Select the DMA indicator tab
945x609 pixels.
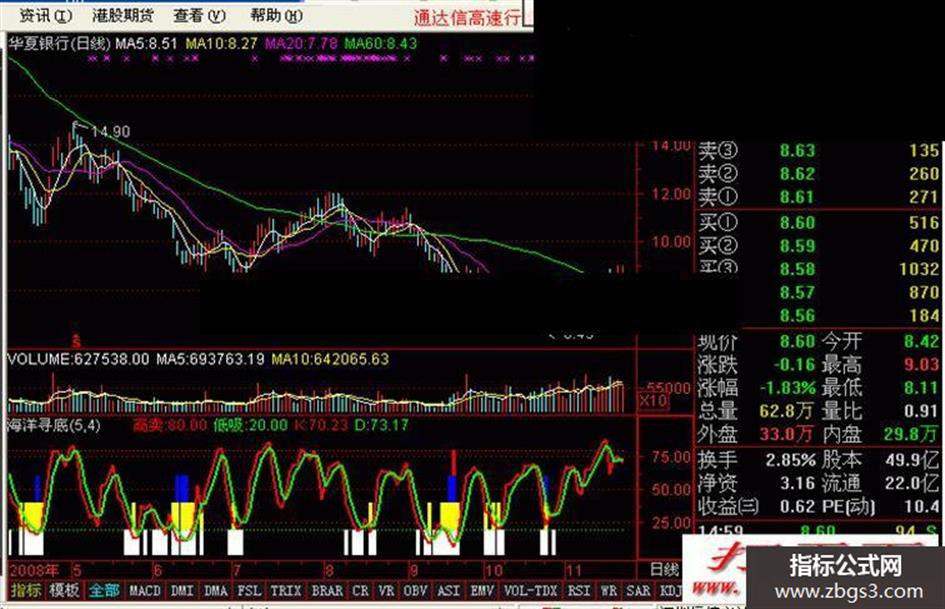[x=215, y=590]
